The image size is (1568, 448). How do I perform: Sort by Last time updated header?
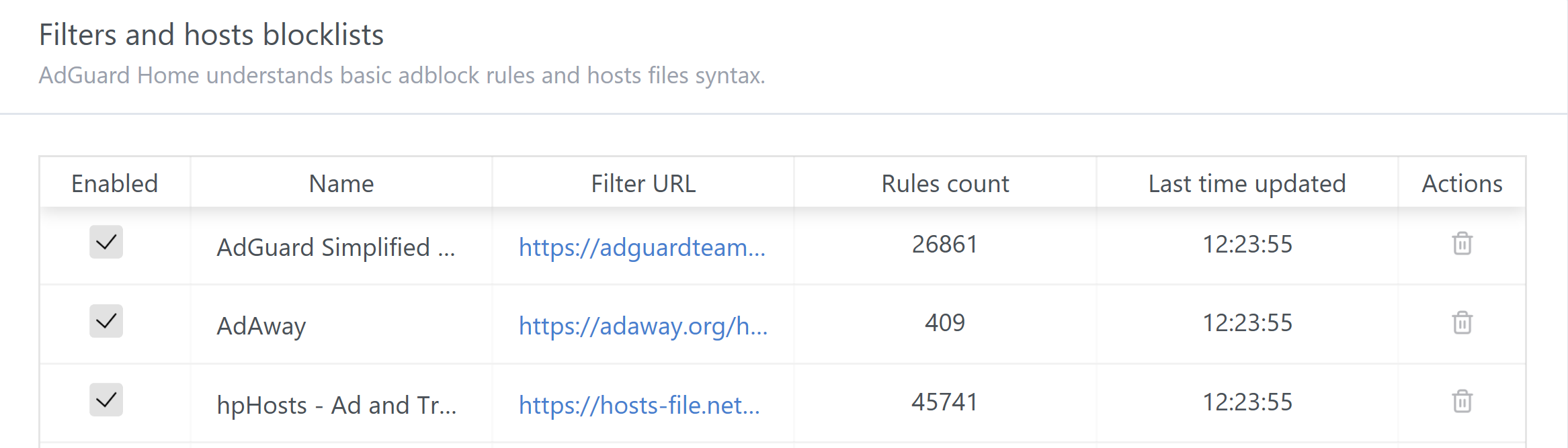(x=1247, y=183)
